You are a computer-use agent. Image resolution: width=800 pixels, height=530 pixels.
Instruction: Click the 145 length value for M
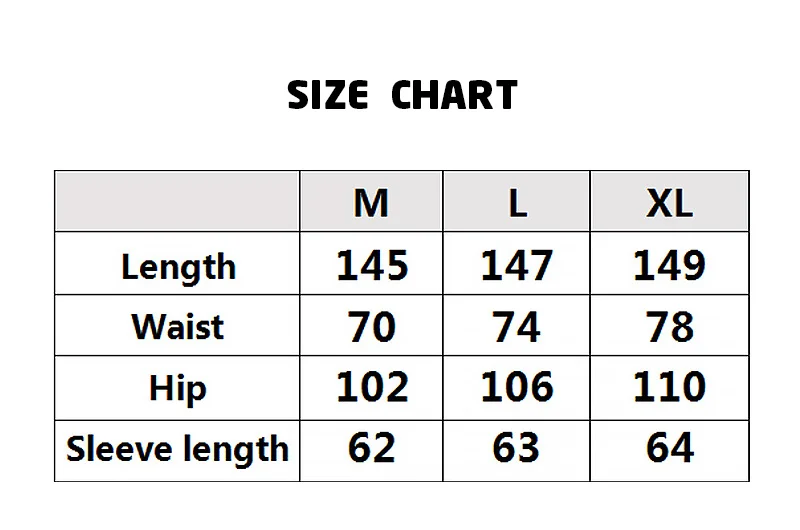click(x=372, y=265)
